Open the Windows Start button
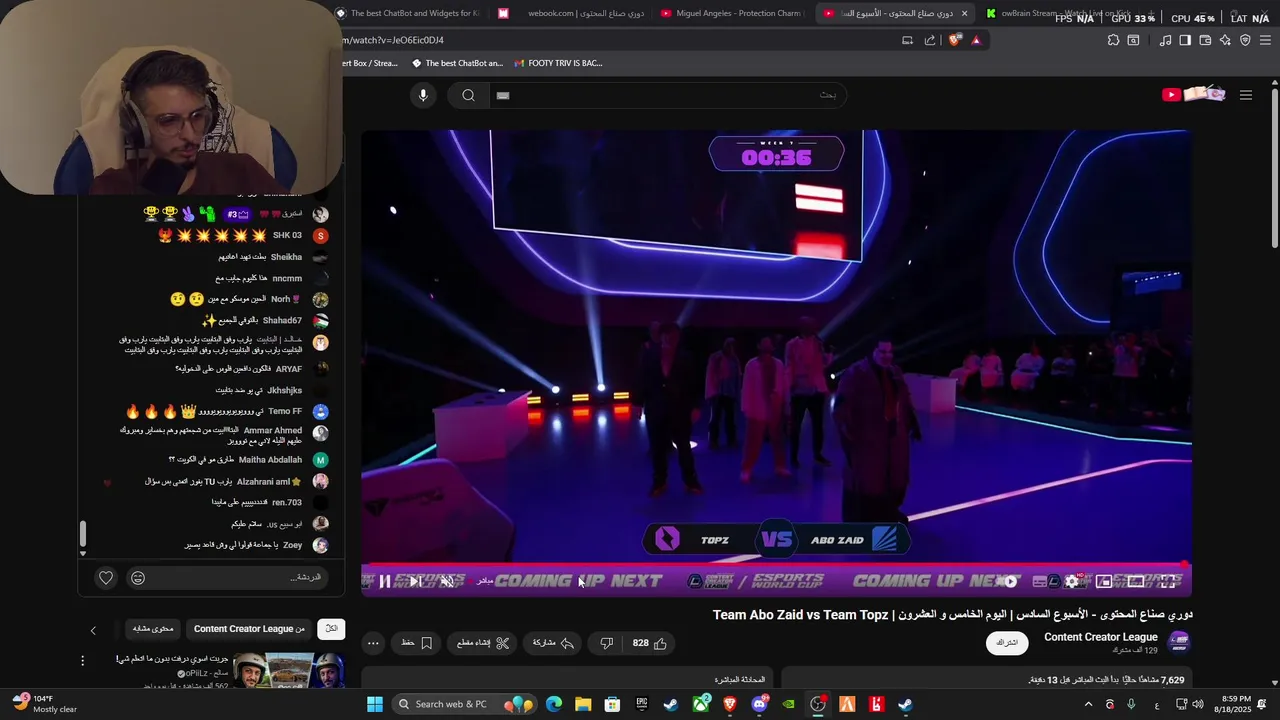Viewport: 1280px width, 720px height. tap(375, 704)
